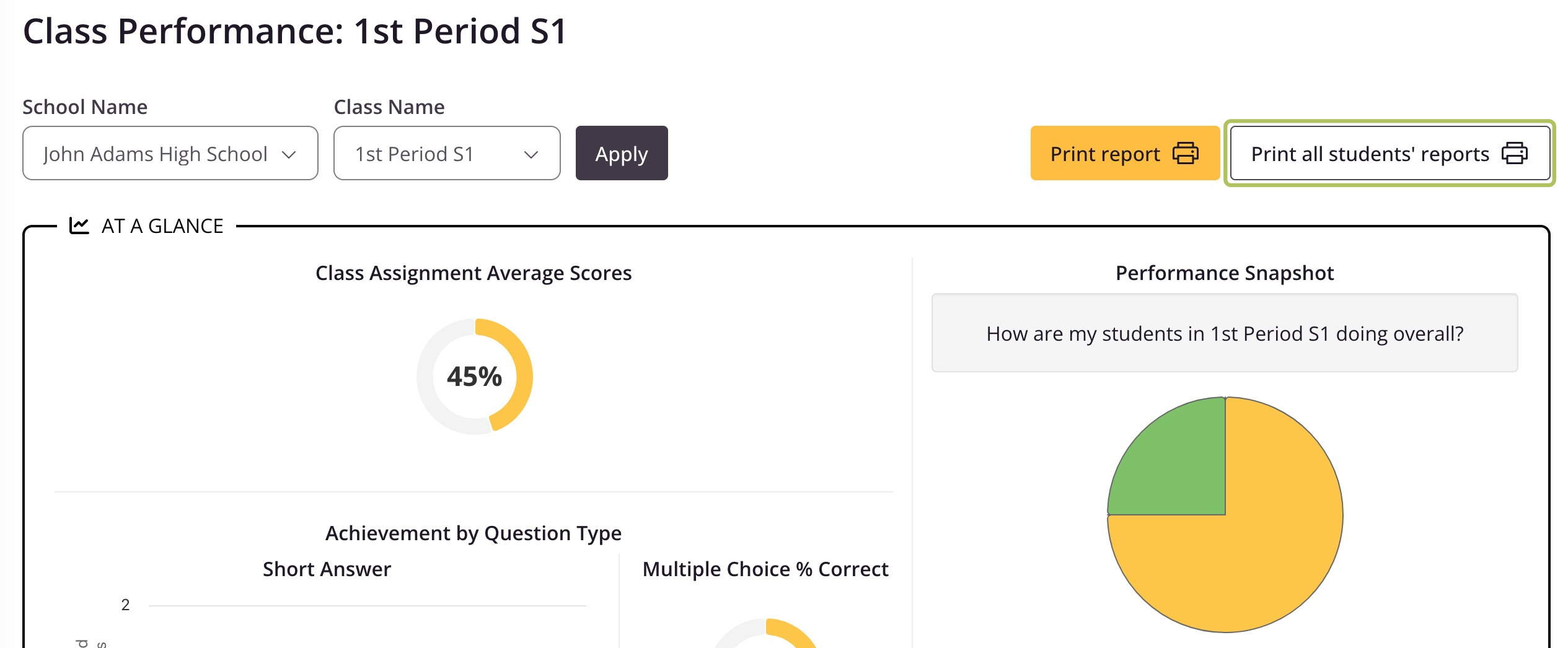Click the Multiple Choice % Correct donut
The image size is (1568, 648).
click(766, 633)
